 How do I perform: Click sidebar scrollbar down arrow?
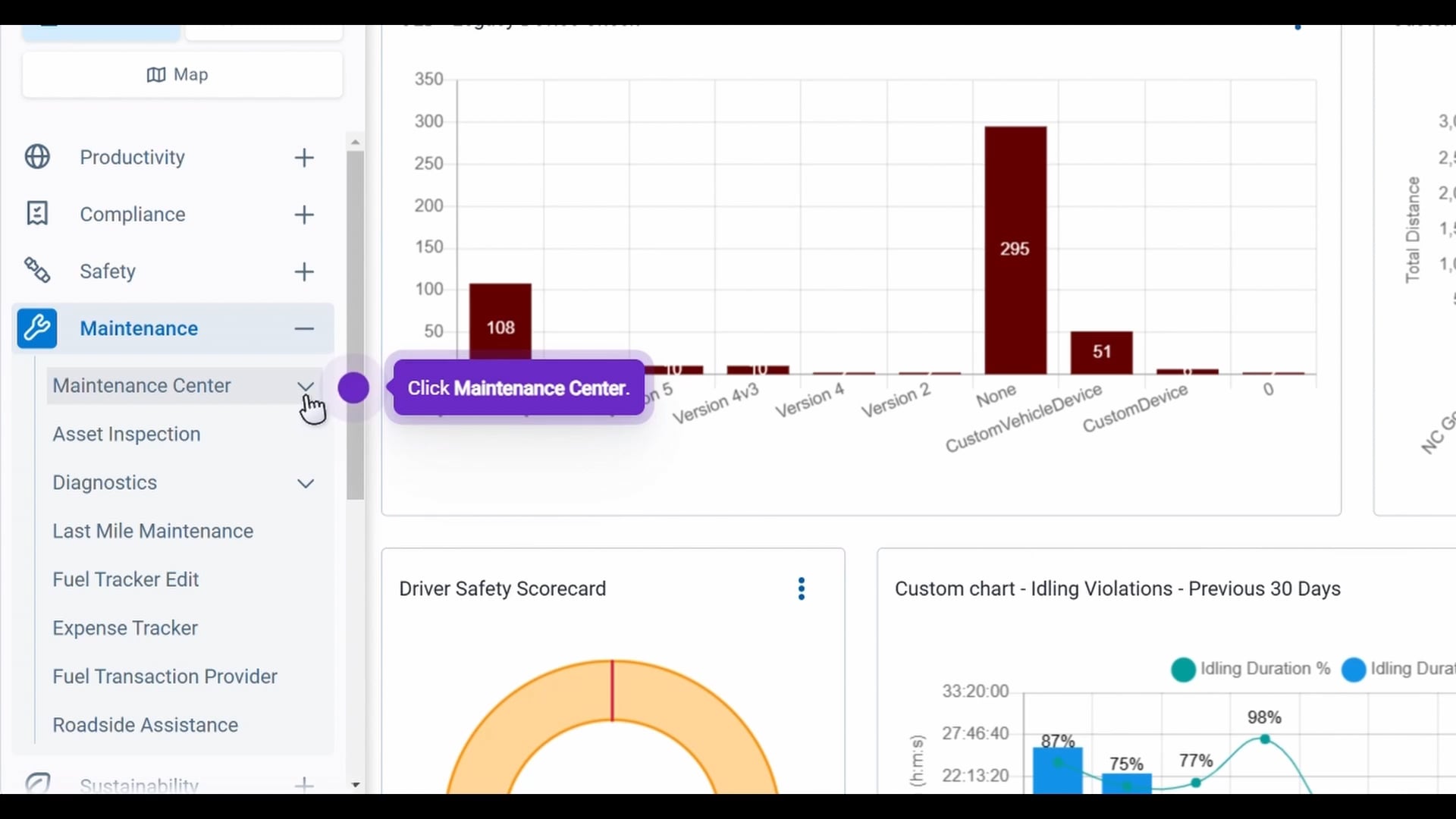point(356,785)
